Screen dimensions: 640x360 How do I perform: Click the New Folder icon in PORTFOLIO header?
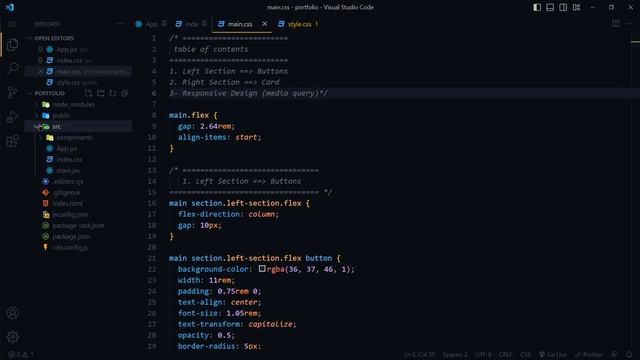pyautogui.click(x=100, y=93)
